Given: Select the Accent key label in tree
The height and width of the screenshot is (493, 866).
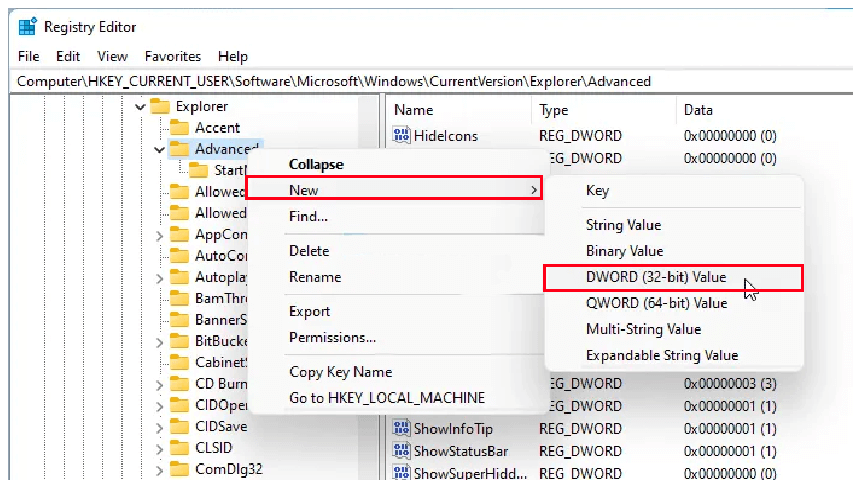Looking at the screenshot, I should coord(217,128).
